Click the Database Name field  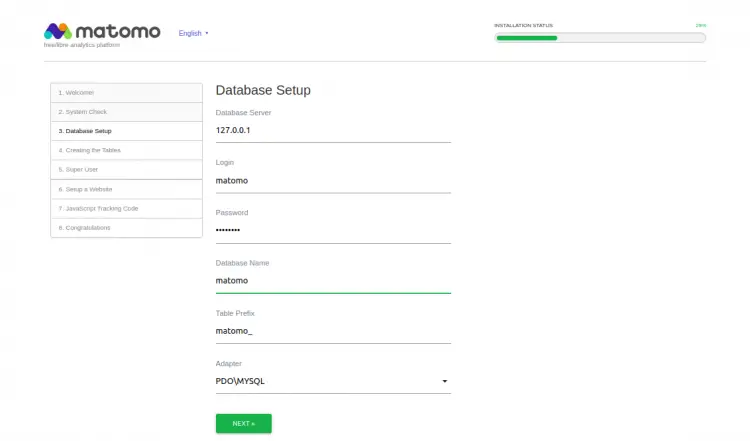click(x=333, y=281)
